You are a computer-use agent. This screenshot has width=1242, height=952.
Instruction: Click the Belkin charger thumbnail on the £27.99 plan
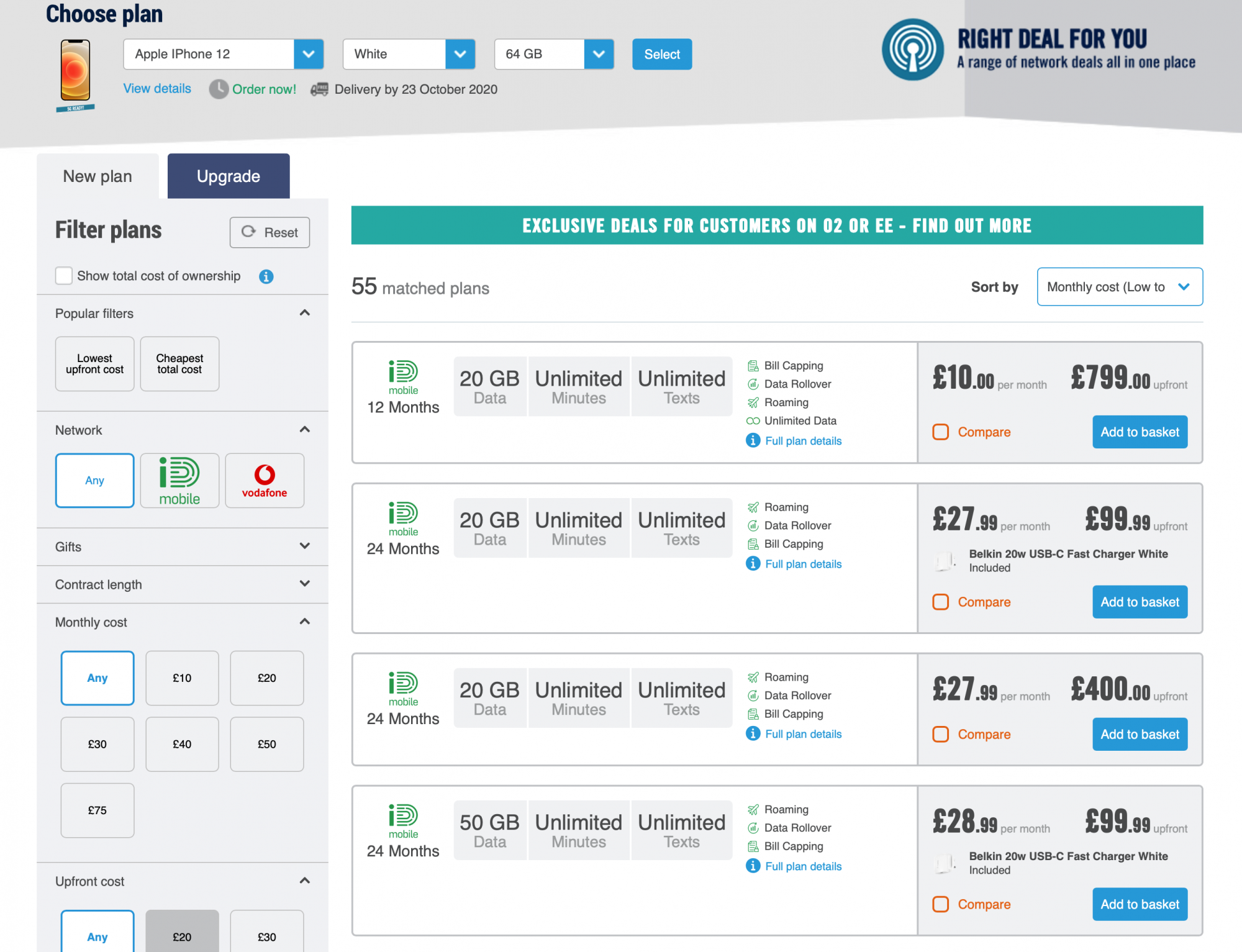click(x=945, y=561)
